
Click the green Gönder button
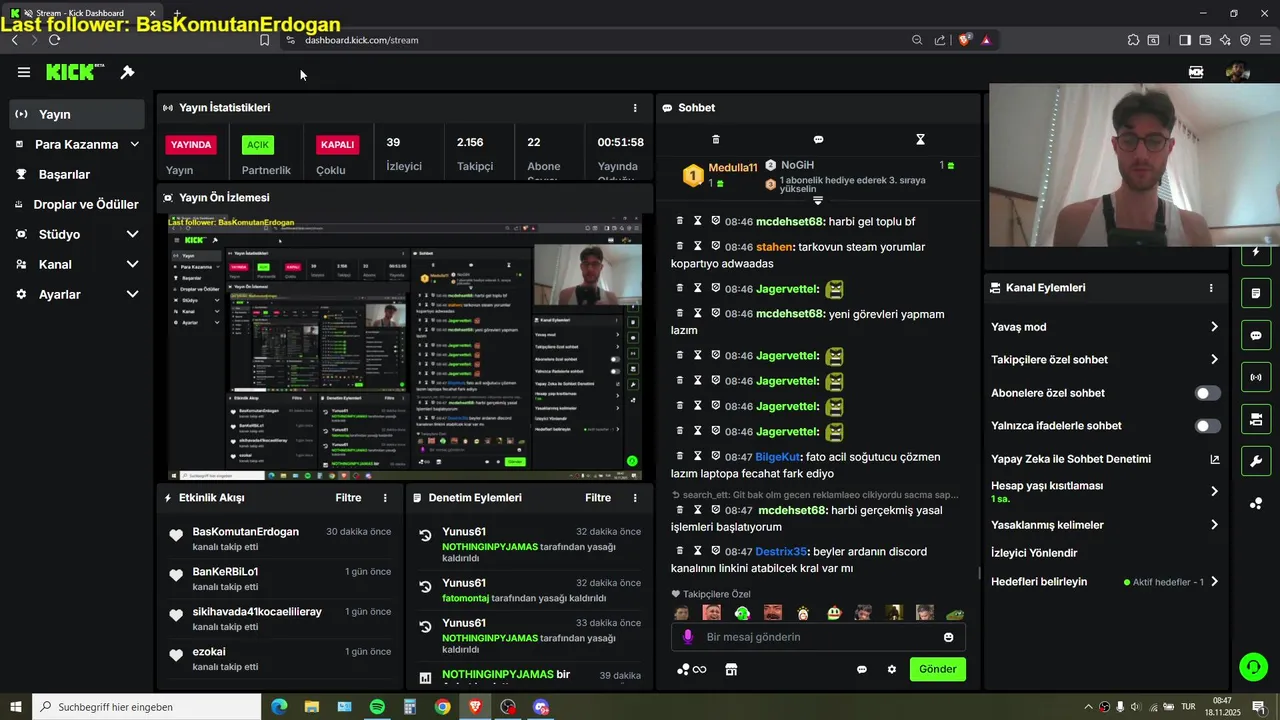[938, 669]
